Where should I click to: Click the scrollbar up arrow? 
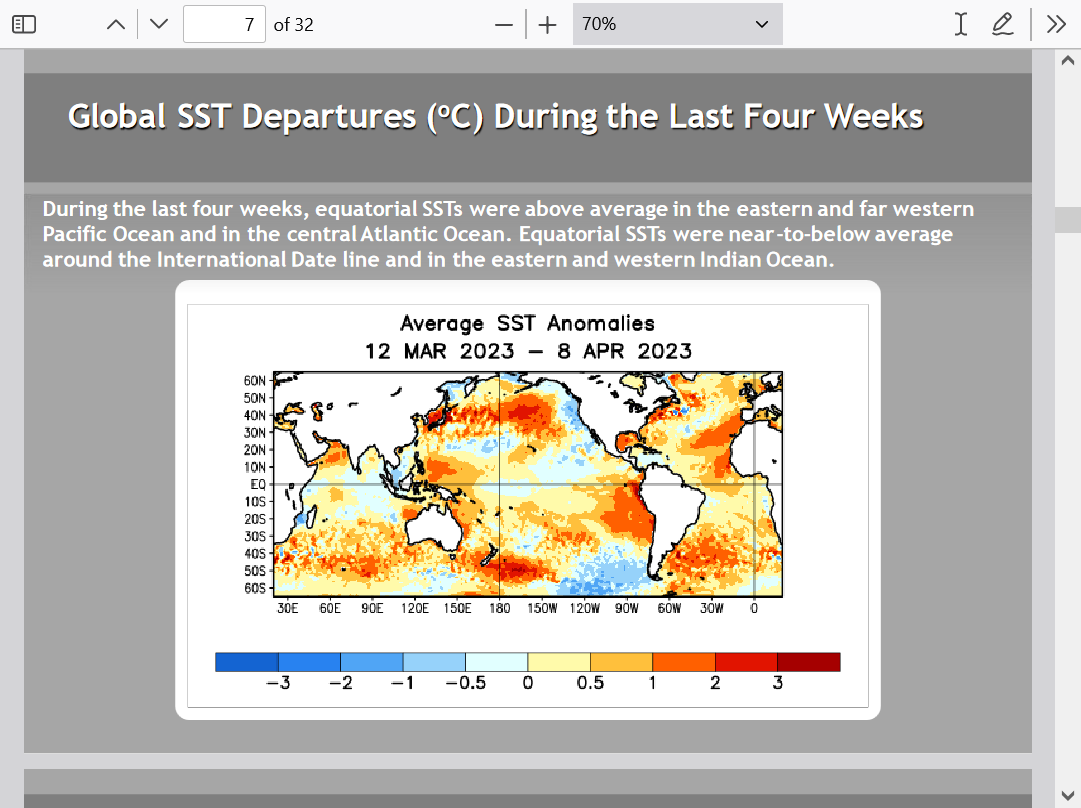coord(1066,60)
